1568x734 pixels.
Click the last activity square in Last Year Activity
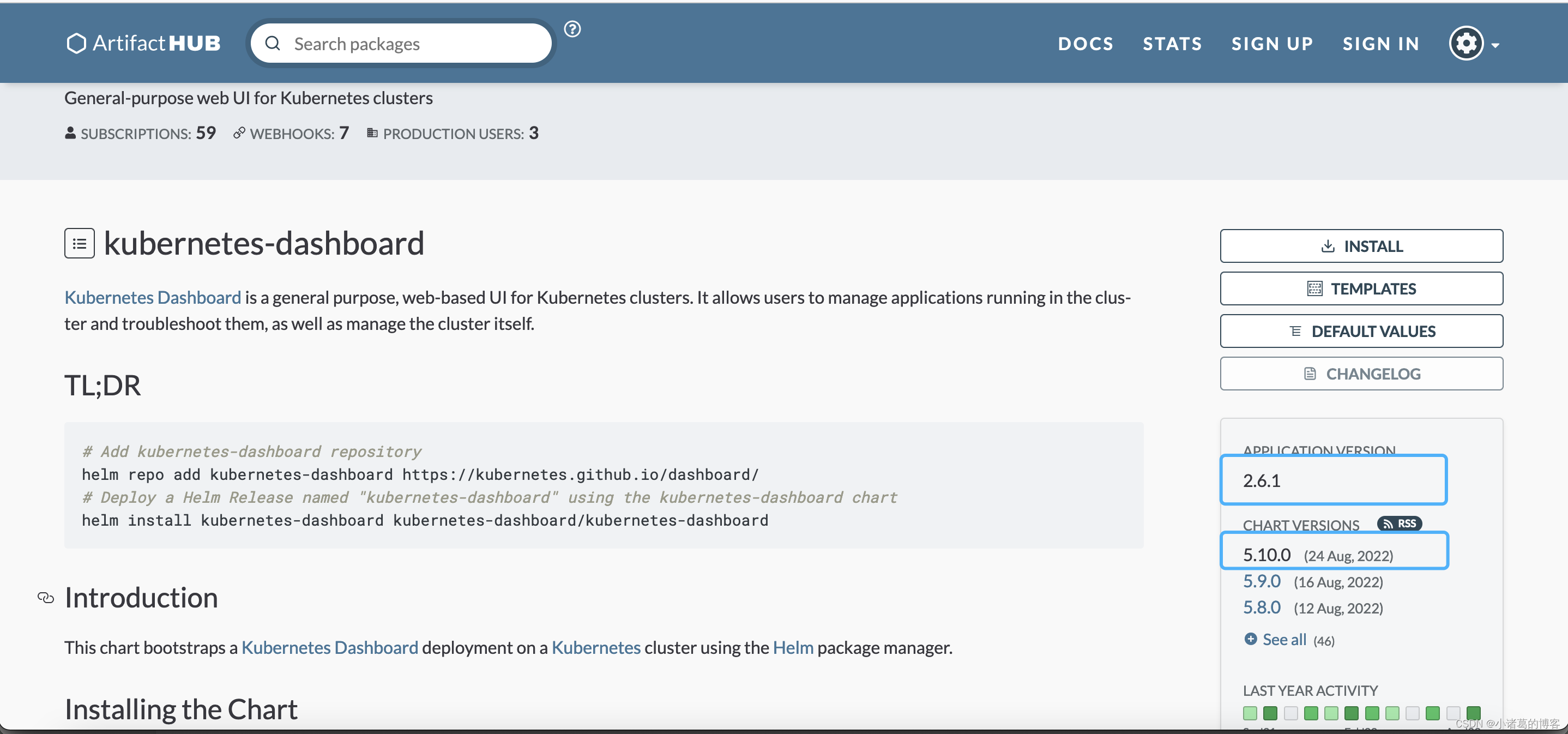coord(1474,713)
